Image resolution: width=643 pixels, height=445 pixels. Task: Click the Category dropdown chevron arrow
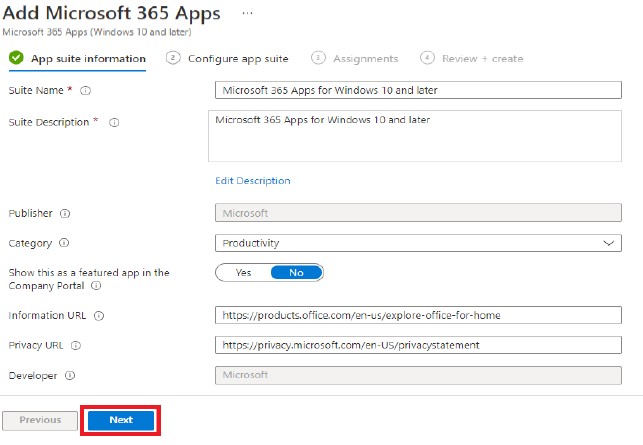click(609, 243)
